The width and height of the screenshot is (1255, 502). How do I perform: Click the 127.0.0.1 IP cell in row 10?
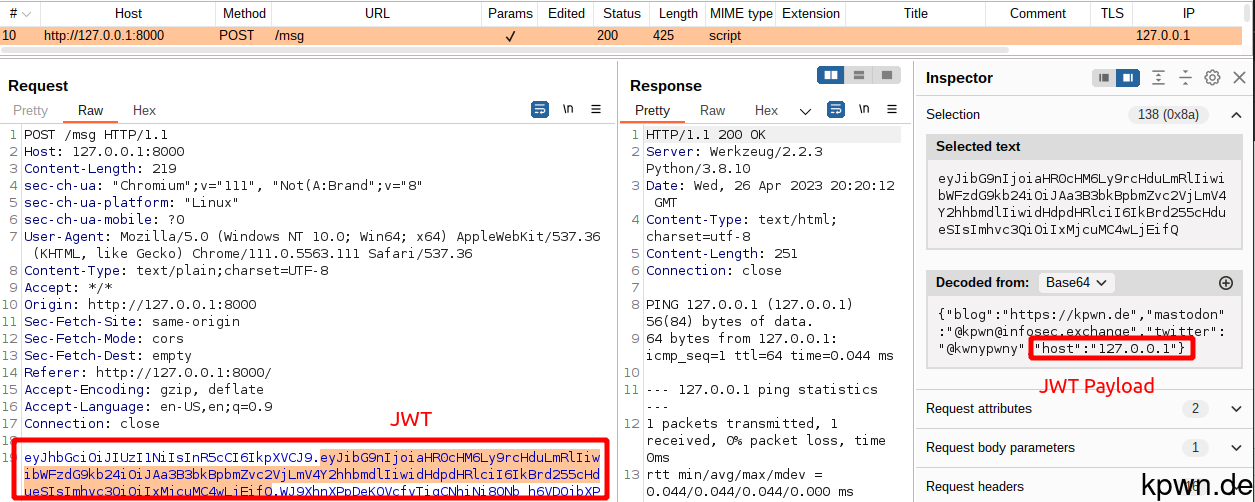(x=1162, y=35)
